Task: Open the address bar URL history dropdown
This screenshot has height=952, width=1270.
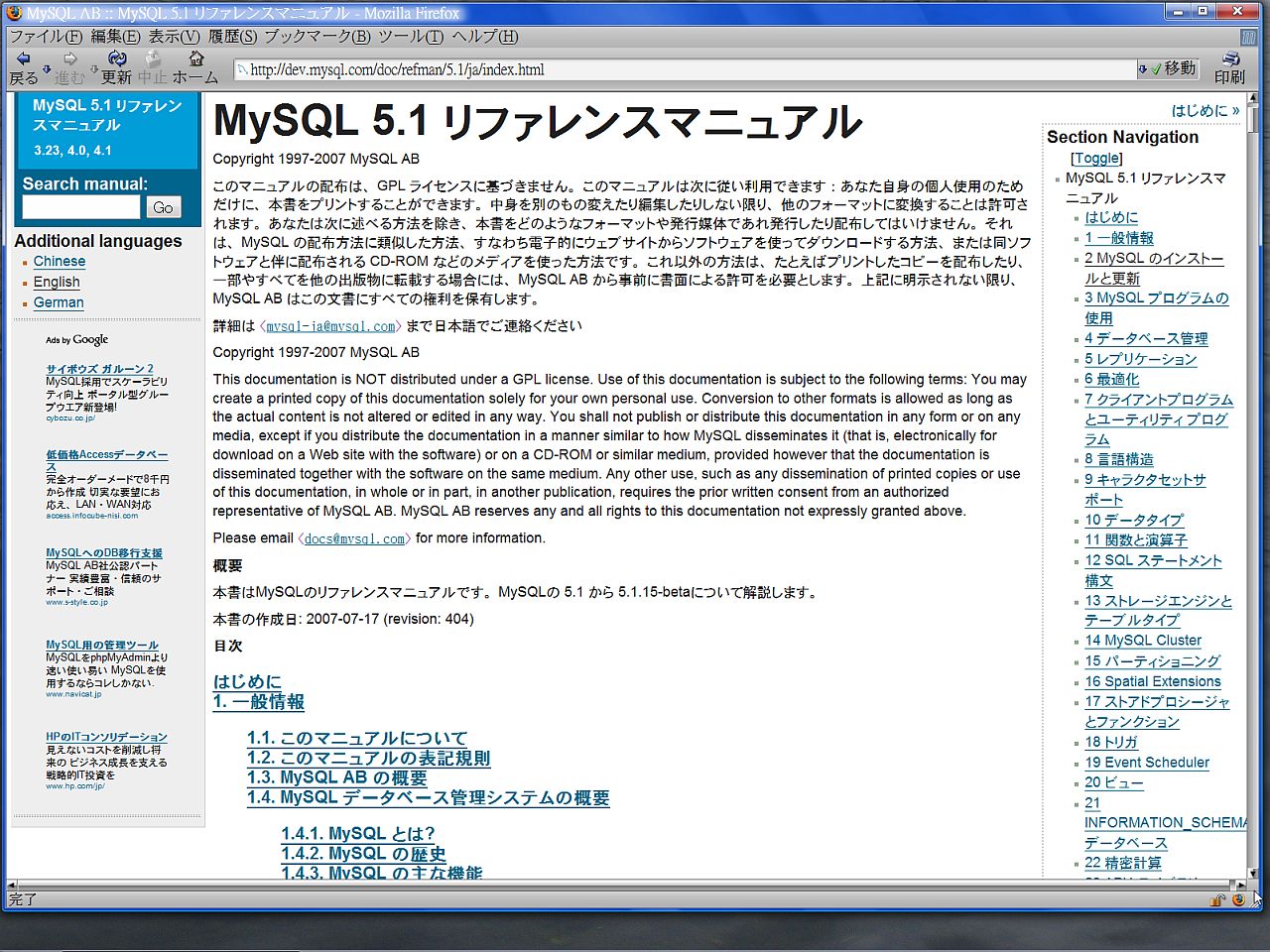Action: [1142, 69]
